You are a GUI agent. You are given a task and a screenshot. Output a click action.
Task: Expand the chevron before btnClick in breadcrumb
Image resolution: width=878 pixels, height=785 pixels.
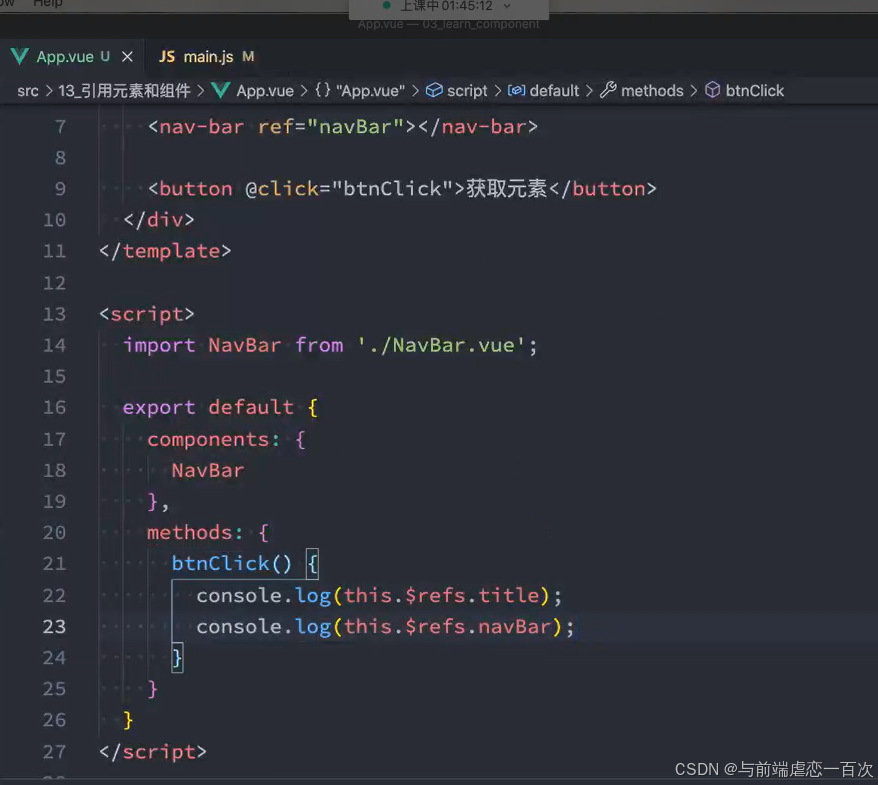694,91
